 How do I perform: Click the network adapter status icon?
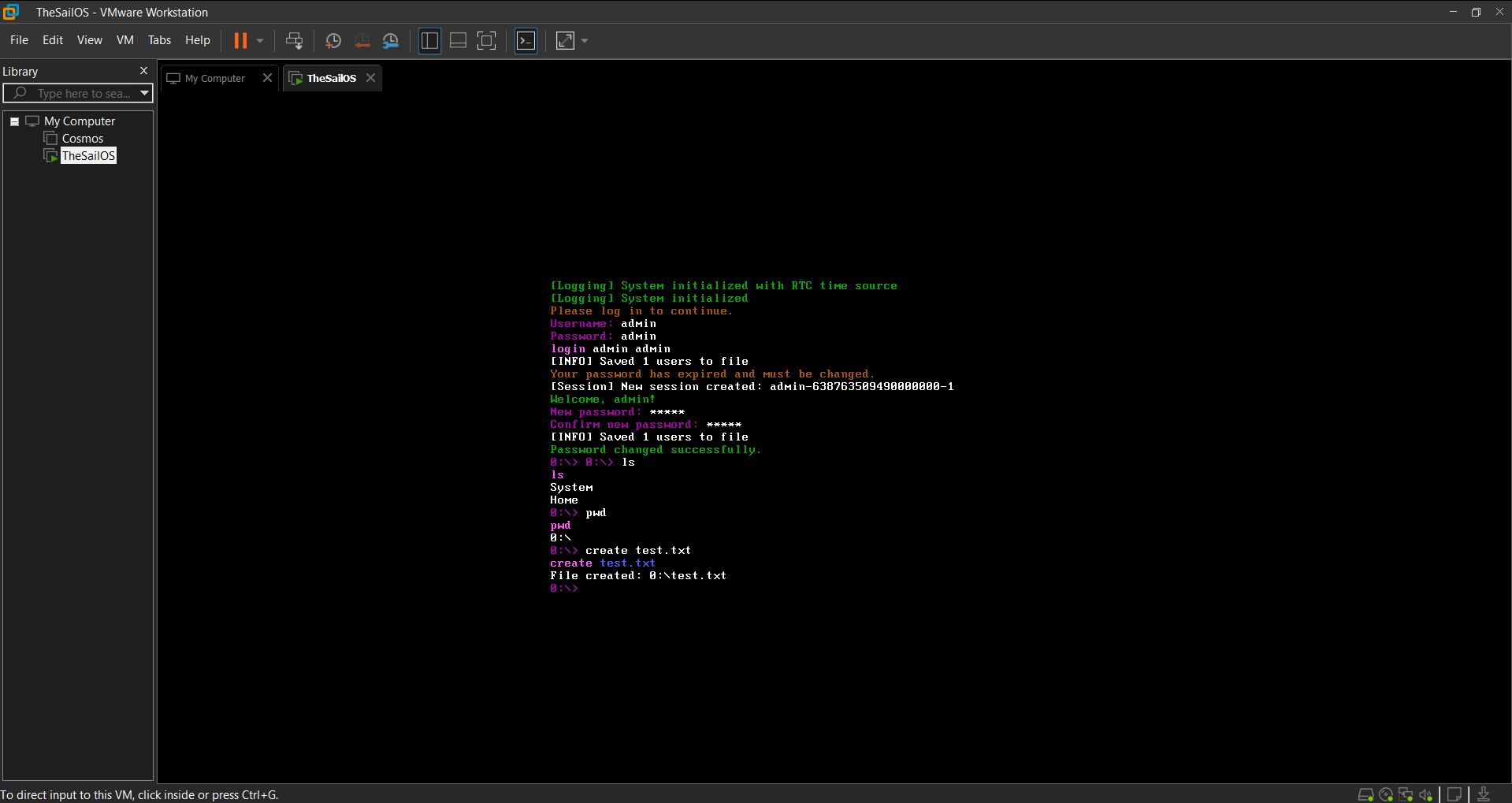1406,794
